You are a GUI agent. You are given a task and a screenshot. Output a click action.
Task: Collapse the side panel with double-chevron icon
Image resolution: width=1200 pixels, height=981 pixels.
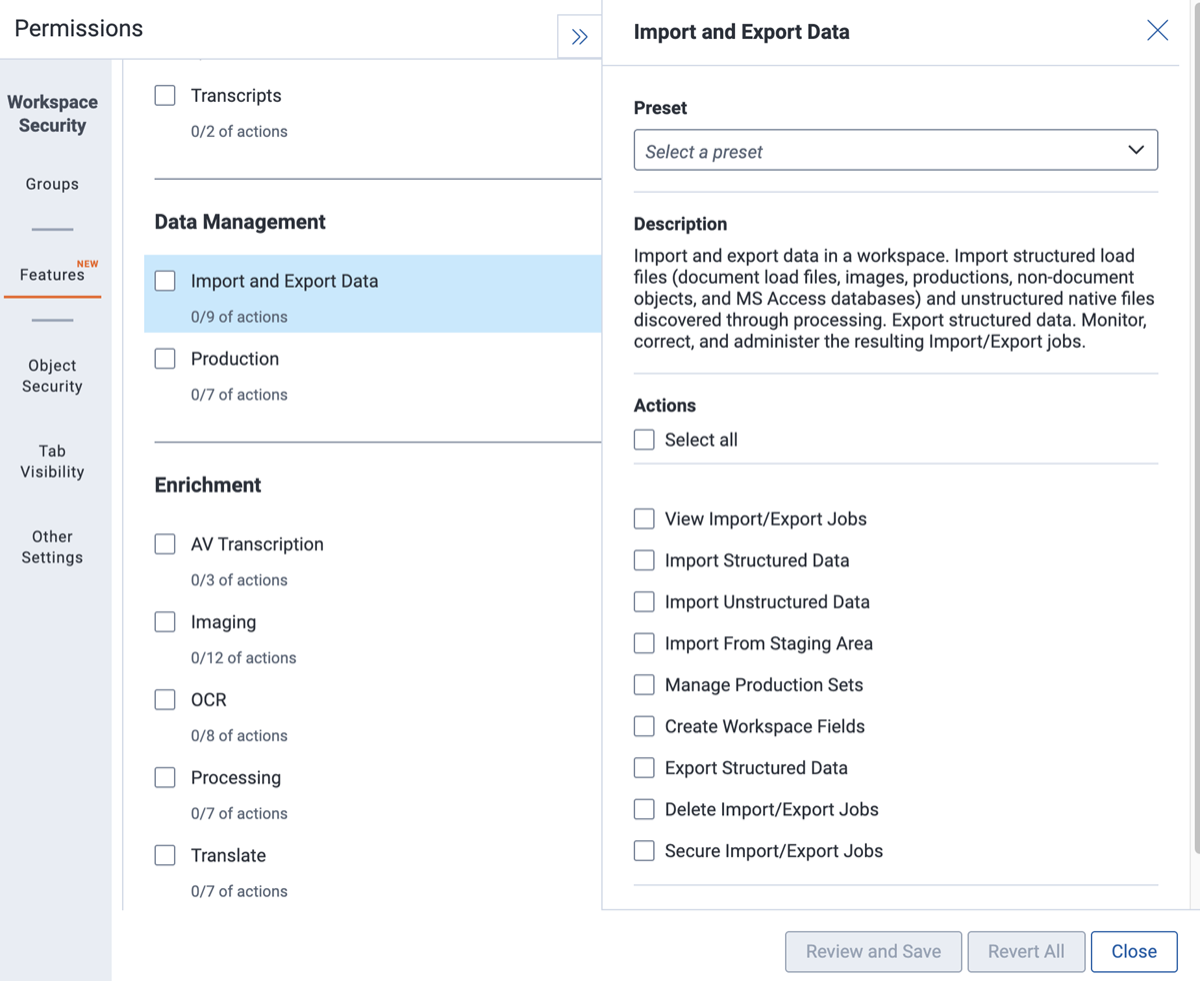tap(579, 37)
